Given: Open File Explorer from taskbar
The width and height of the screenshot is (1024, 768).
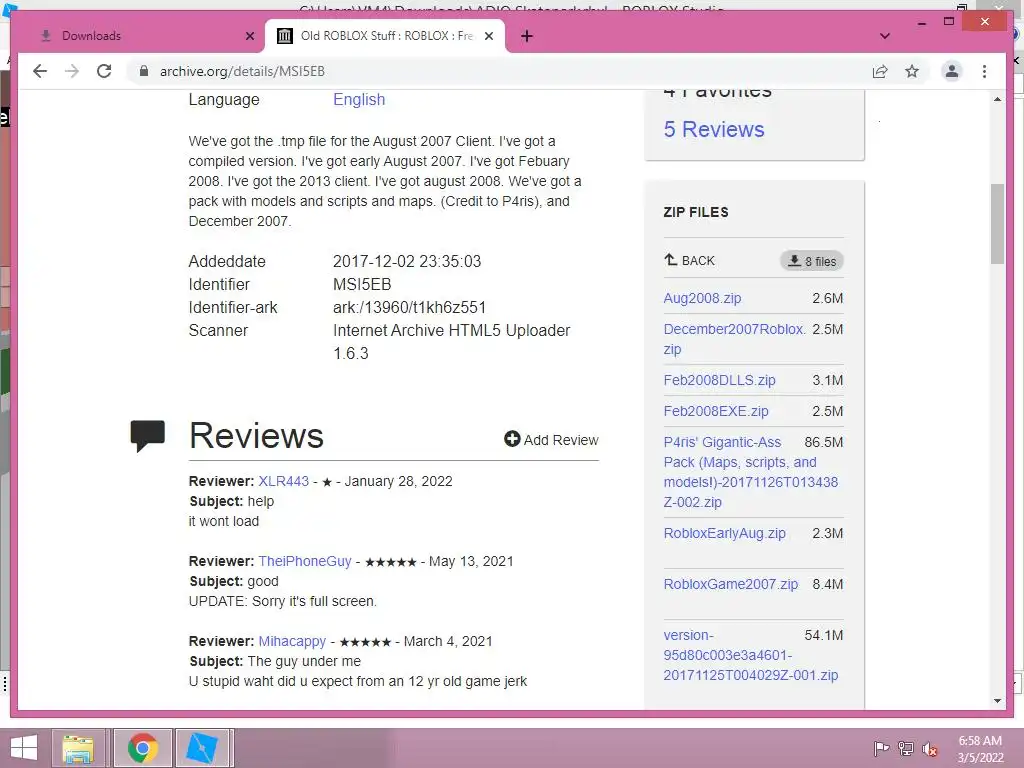Looking at the screenshot, I should [x=78, y=748].
